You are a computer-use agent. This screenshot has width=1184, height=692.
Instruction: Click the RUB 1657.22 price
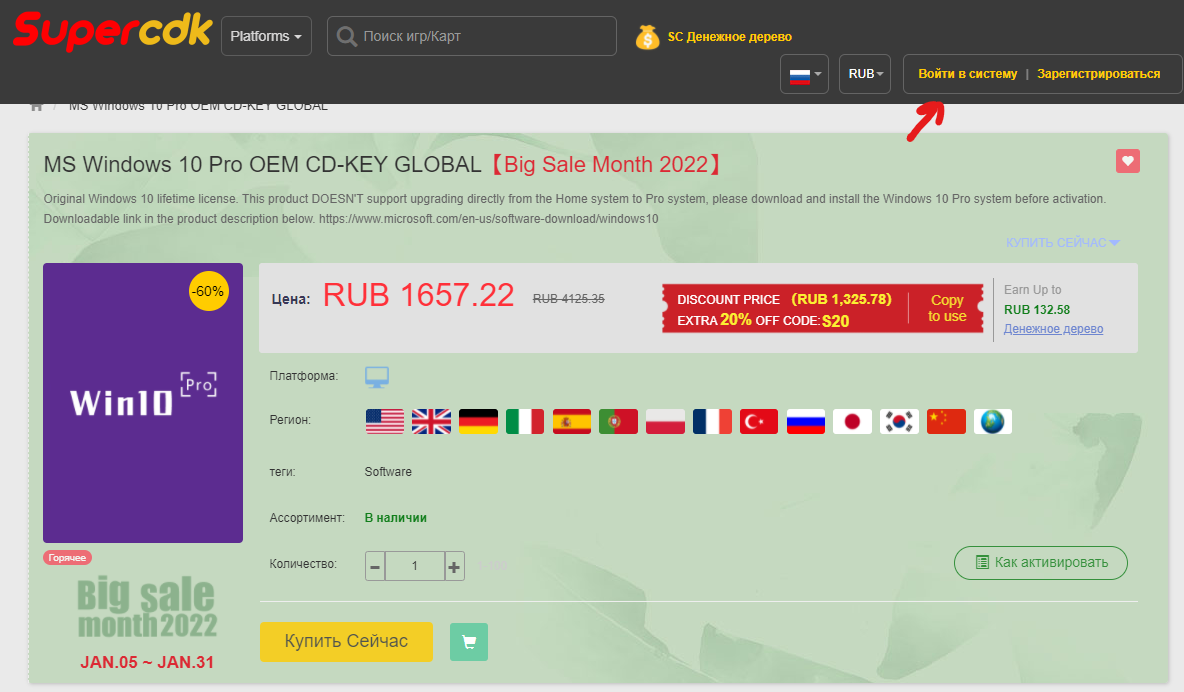(x=418, y=295)
